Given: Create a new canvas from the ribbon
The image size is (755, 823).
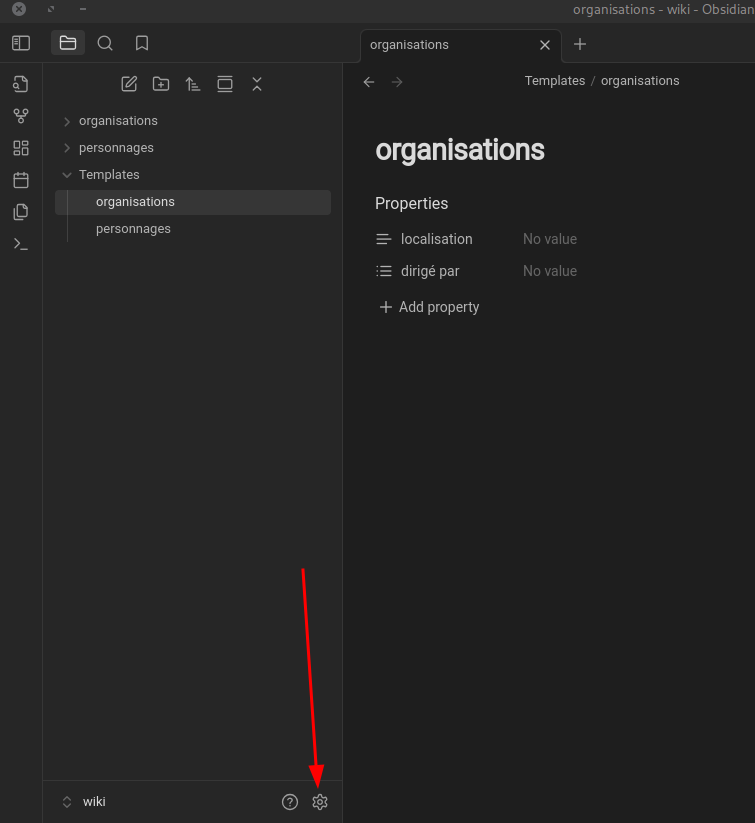Looking at the screenshot, I should pyautogui.click(x=21, y=148).
